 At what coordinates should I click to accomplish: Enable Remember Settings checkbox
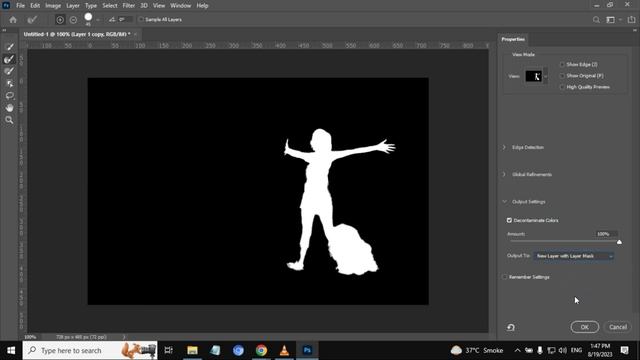coord(504,277)
